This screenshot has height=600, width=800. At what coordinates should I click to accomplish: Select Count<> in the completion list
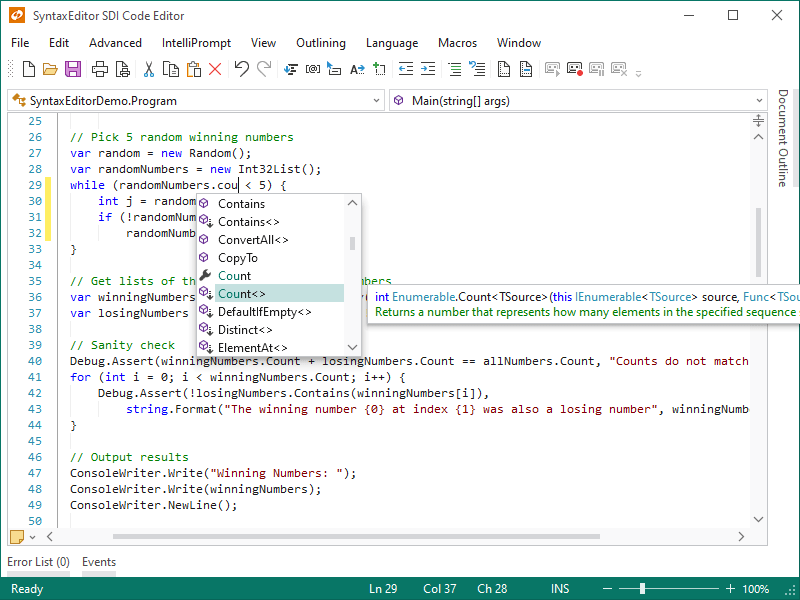pos(242,294)
